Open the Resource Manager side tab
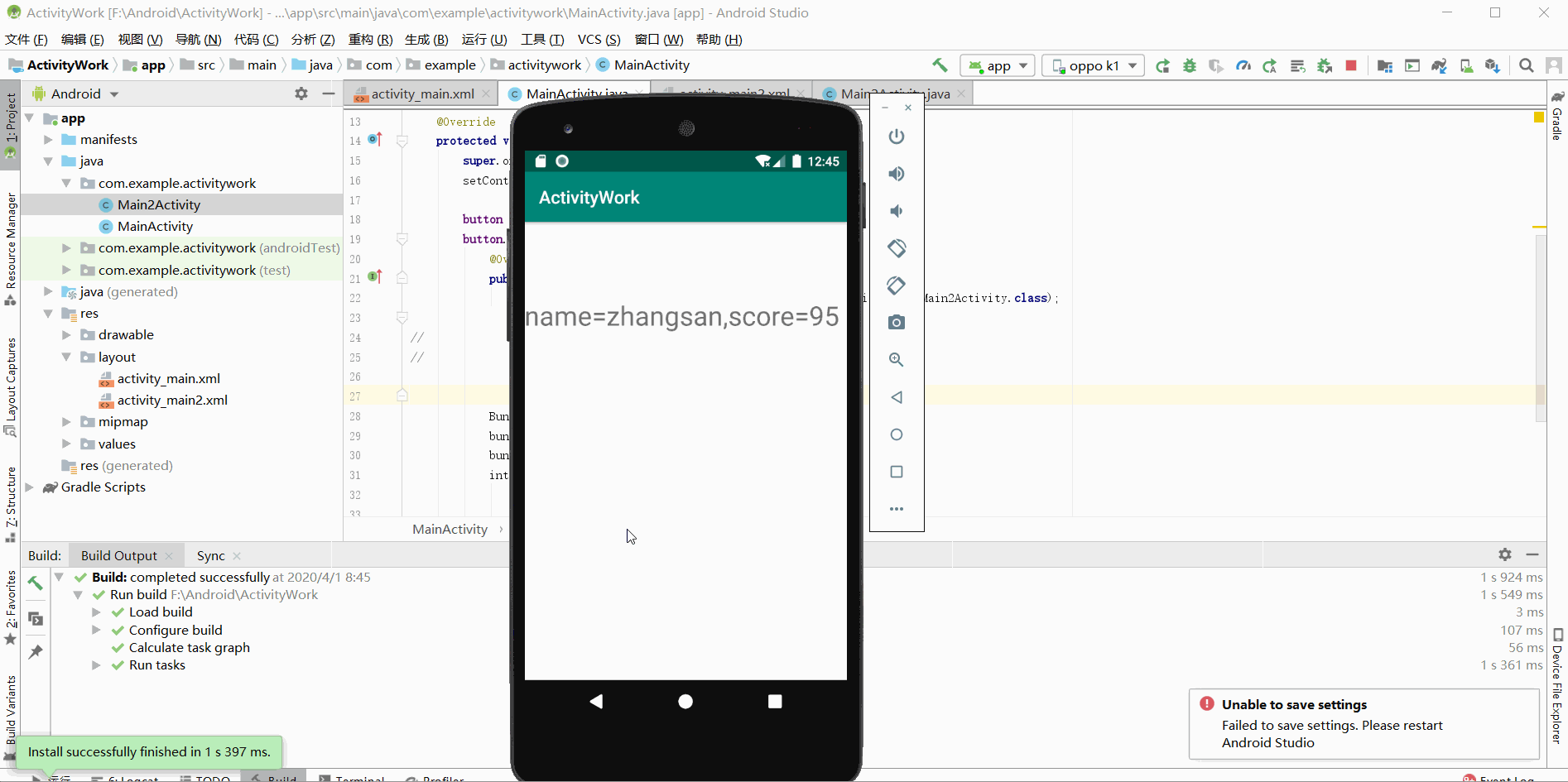This screenshot has height=782, width=1568. click(x=11, y=248)
